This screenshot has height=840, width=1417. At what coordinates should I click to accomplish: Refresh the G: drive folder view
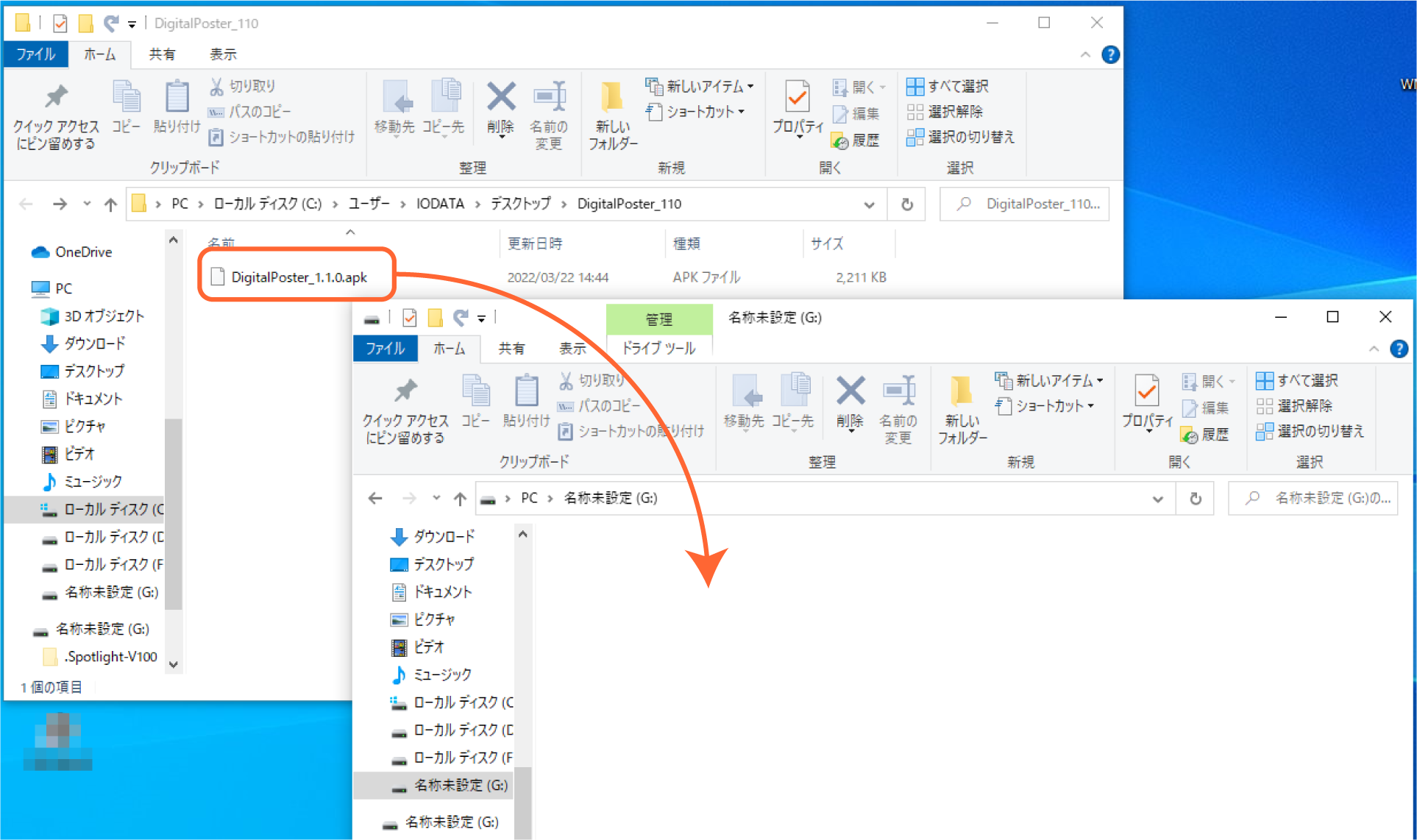[1195, 499]
